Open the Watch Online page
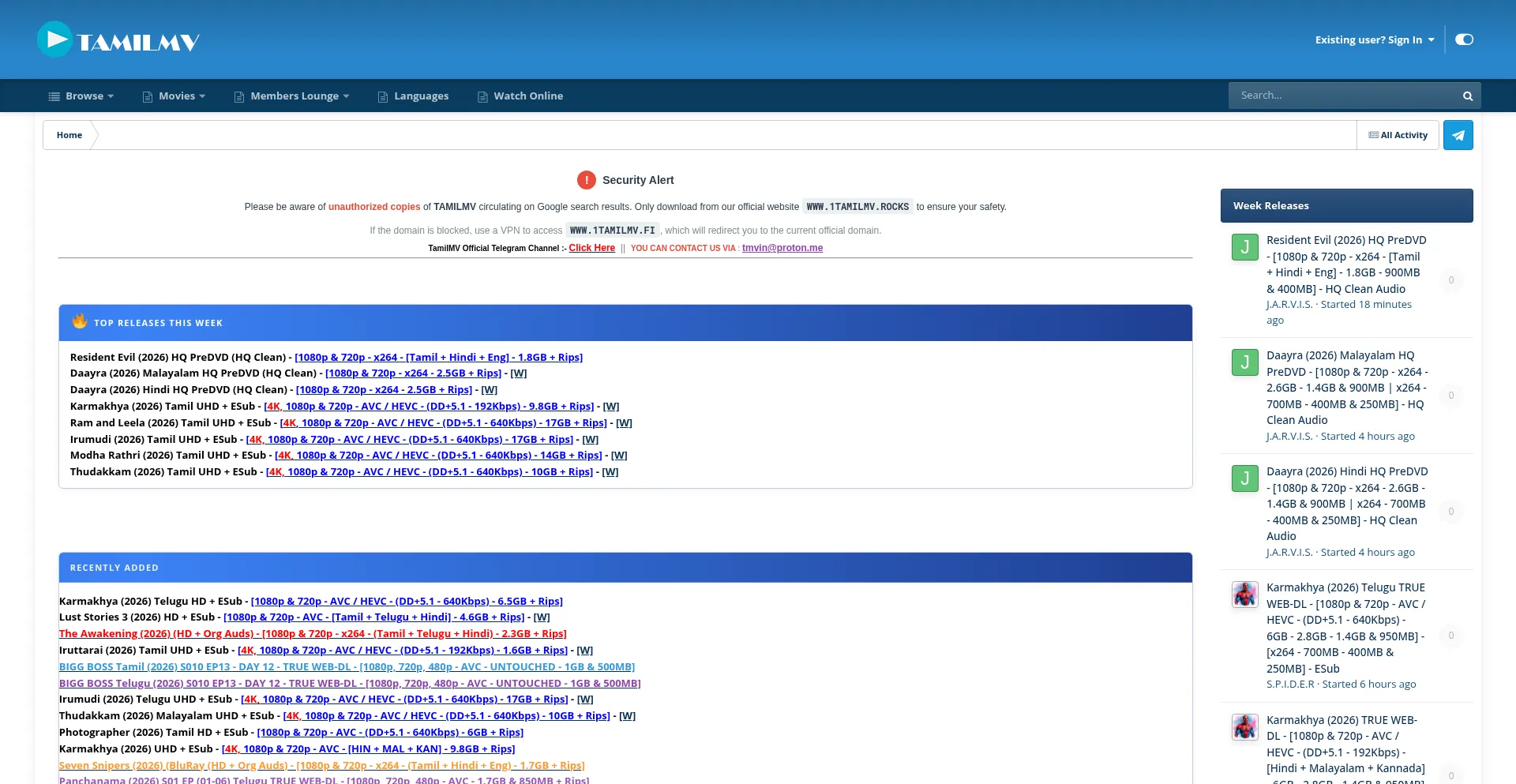 point(520,96)
